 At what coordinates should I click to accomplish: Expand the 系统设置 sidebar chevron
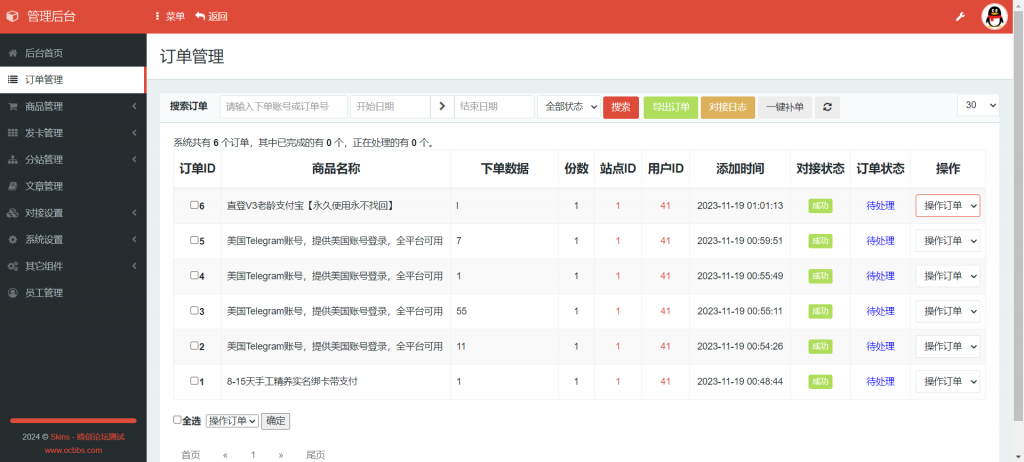coord(134,240)
